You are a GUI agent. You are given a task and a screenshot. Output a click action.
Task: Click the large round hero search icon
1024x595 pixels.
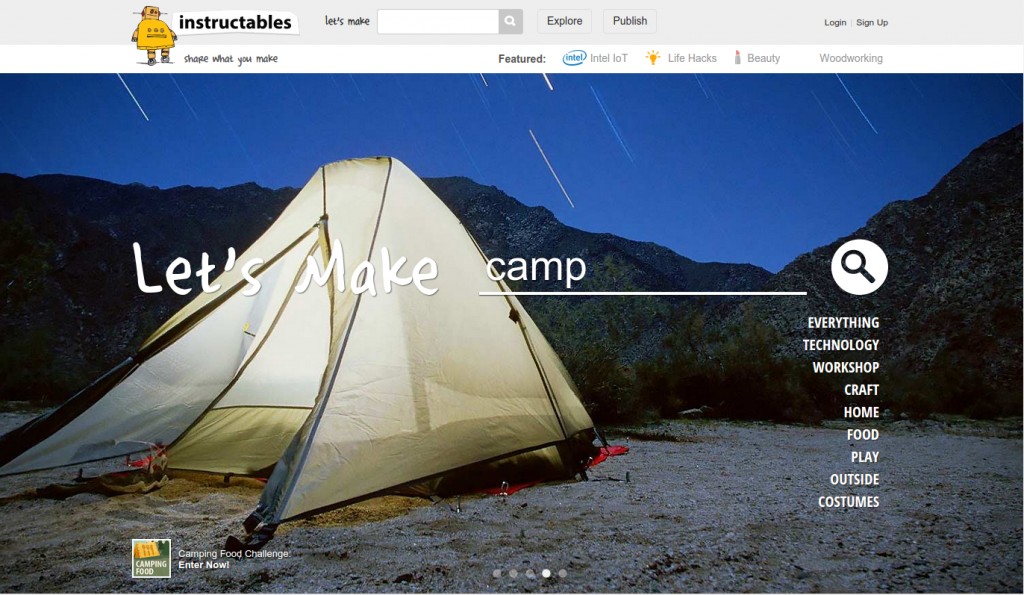click(x=859, y=266)
